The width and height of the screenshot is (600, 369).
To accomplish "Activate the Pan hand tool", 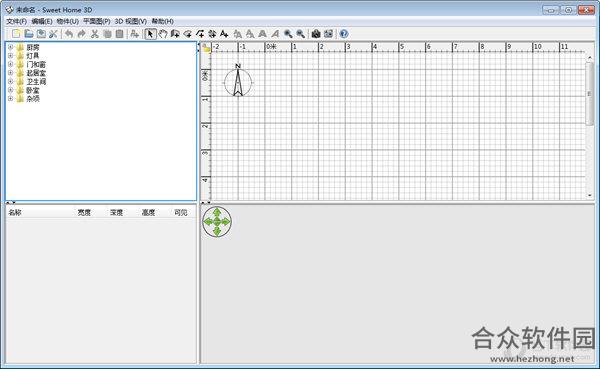I will [x=163, y=34].
